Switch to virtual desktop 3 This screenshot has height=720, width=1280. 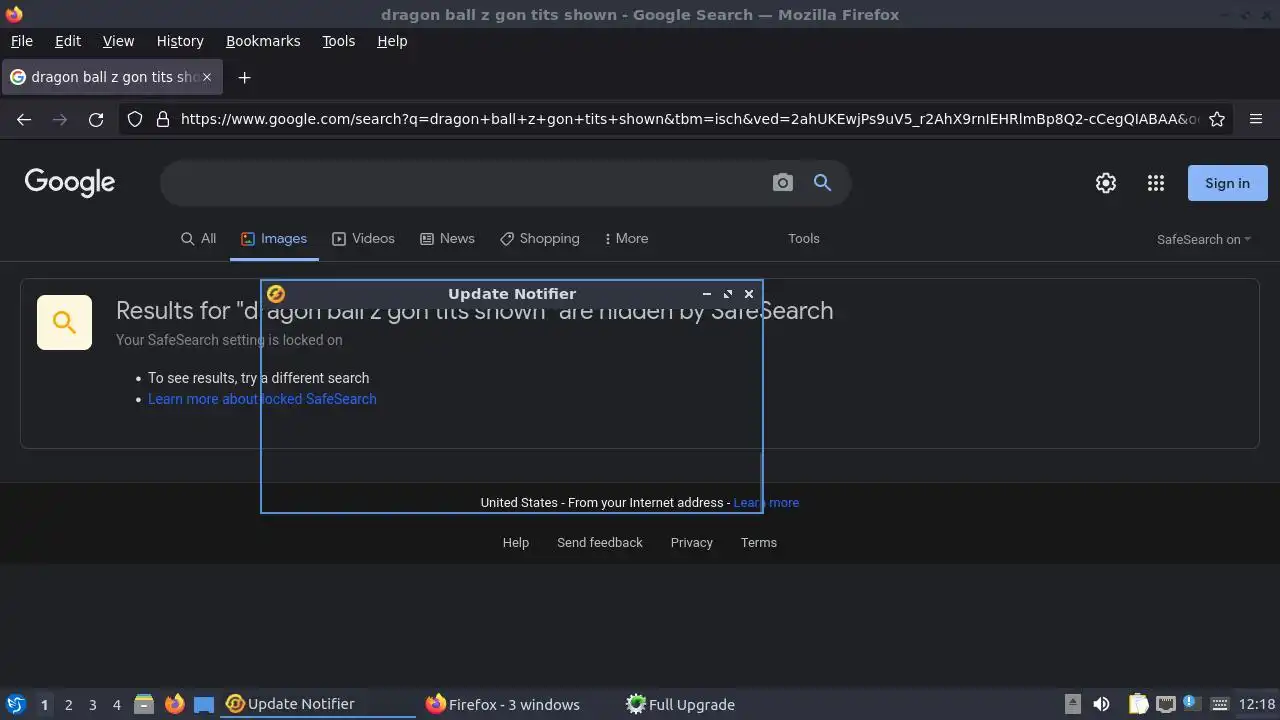92,704
